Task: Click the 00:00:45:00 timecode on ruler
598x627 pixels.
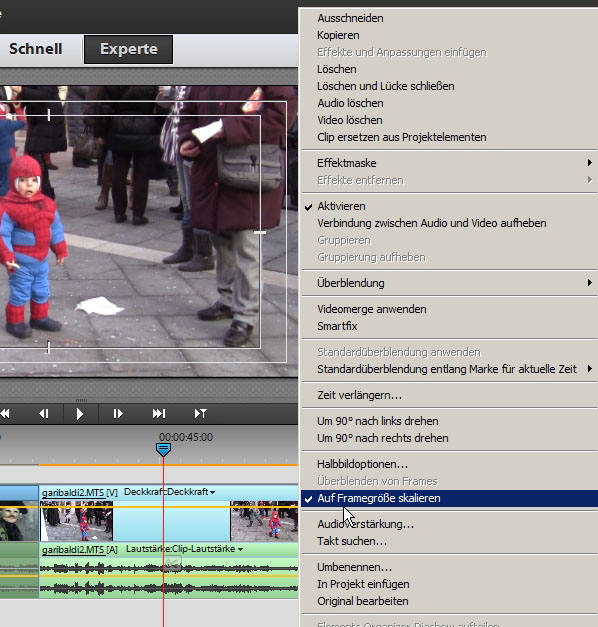Action: pos(186,437)
